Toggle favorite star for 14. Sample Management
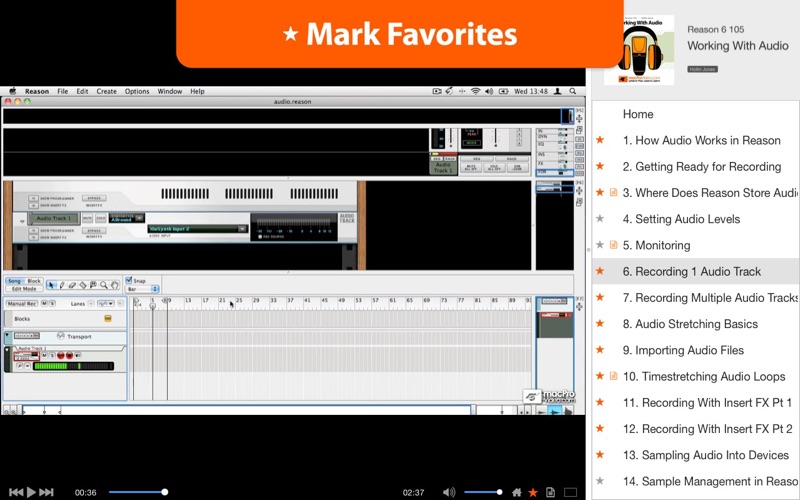This screenshot has width=800, height=500. pyautogui.click(x=601, y=481)
